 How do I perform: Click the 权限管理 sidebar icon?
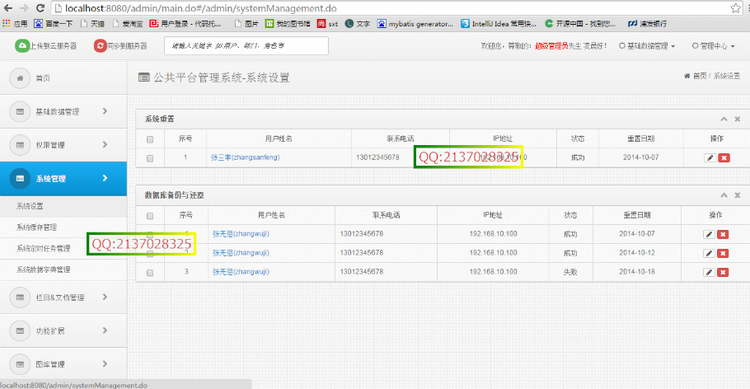(20, 145)
